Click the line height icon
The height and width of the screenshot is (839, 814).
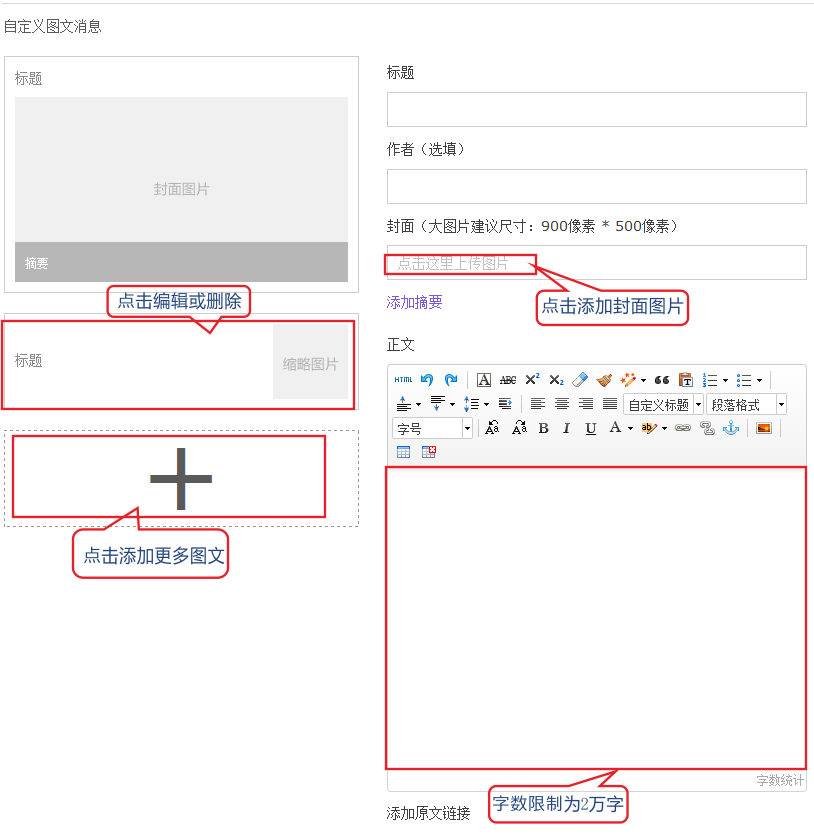tap(471, 404)
